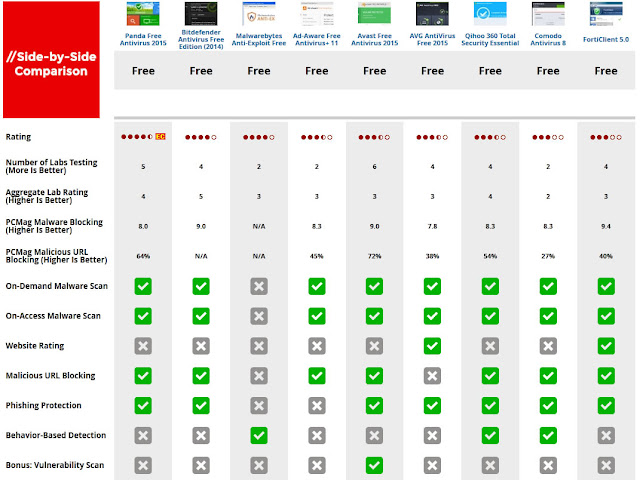Image resolution: width=640 pixels, height=480 pixels.
Task: Click Avast's 72% malicious URL blocking value
Action: 374,256
